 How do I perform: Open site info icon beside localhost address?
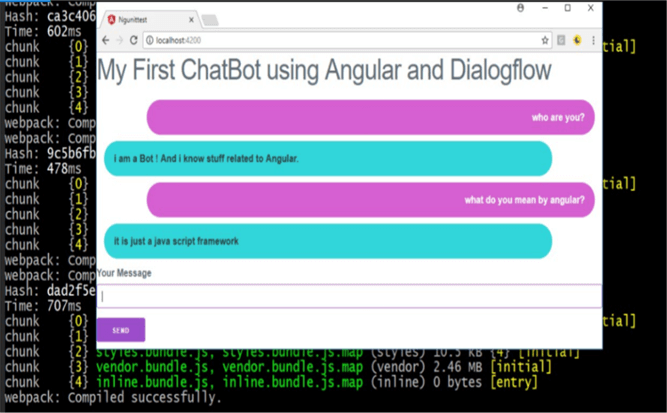149,40
